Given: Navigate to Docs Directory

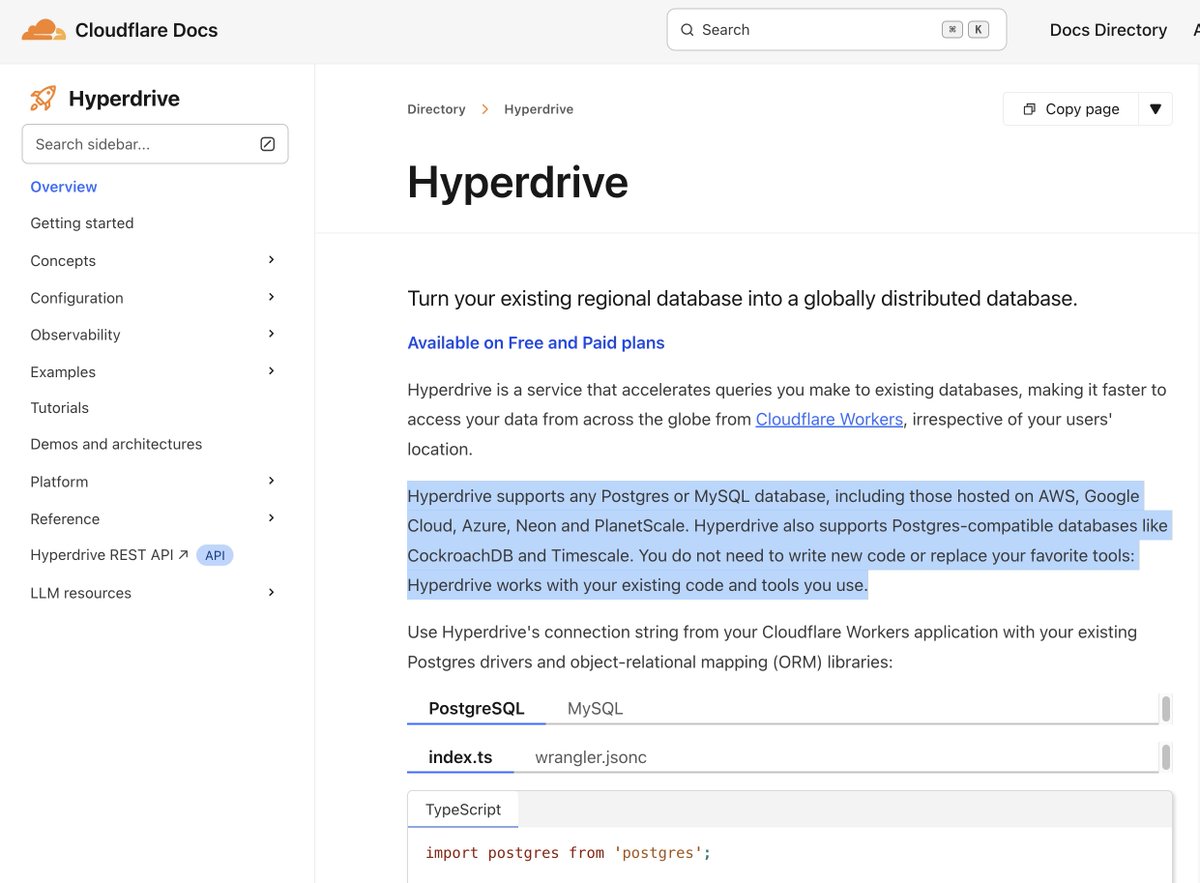Looking at the screenshot, I should (x=1108, y=29).
